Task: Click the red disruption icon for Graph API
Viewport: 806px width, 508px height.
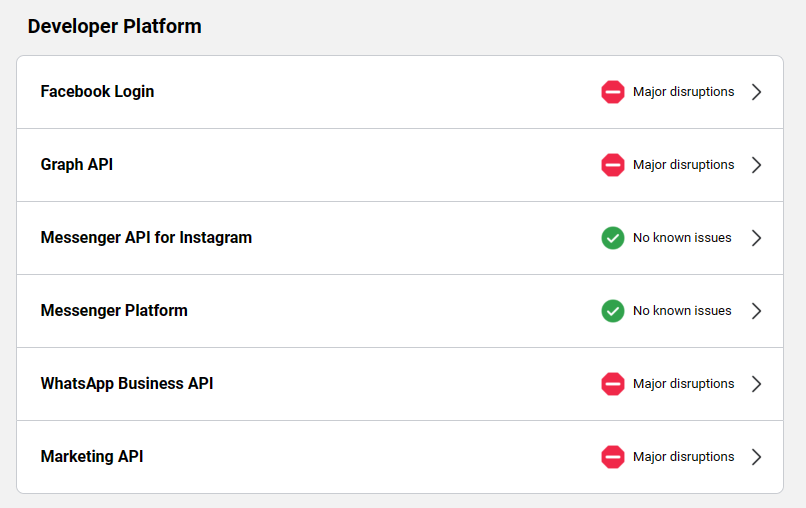Action: 613,165
